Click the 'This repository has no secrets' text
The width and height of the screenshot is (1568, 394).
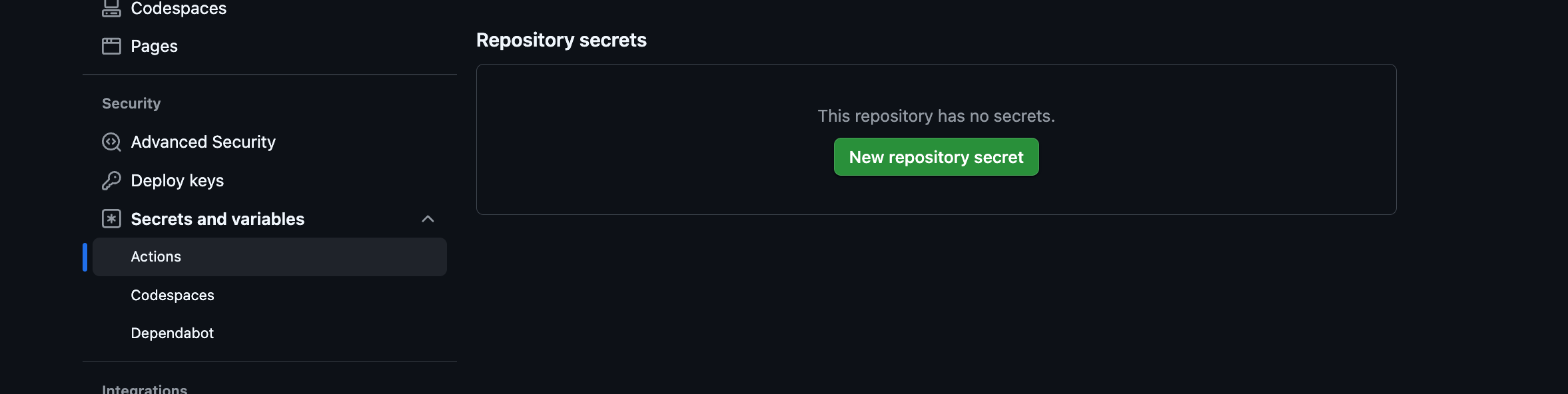point(936,116)
